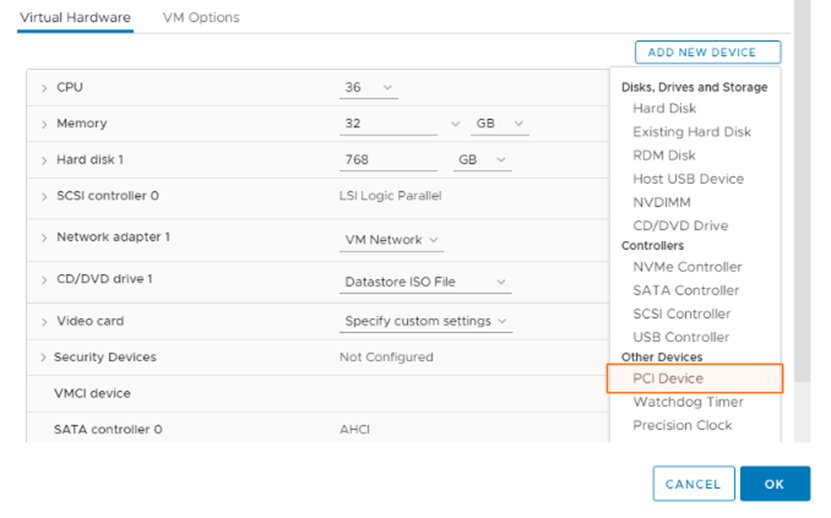Image resolution: width=831 pixels, height=518 pixels.
Task: Switch to the VM Options tab
Action: pyautogui.click(x=201, y=17)
